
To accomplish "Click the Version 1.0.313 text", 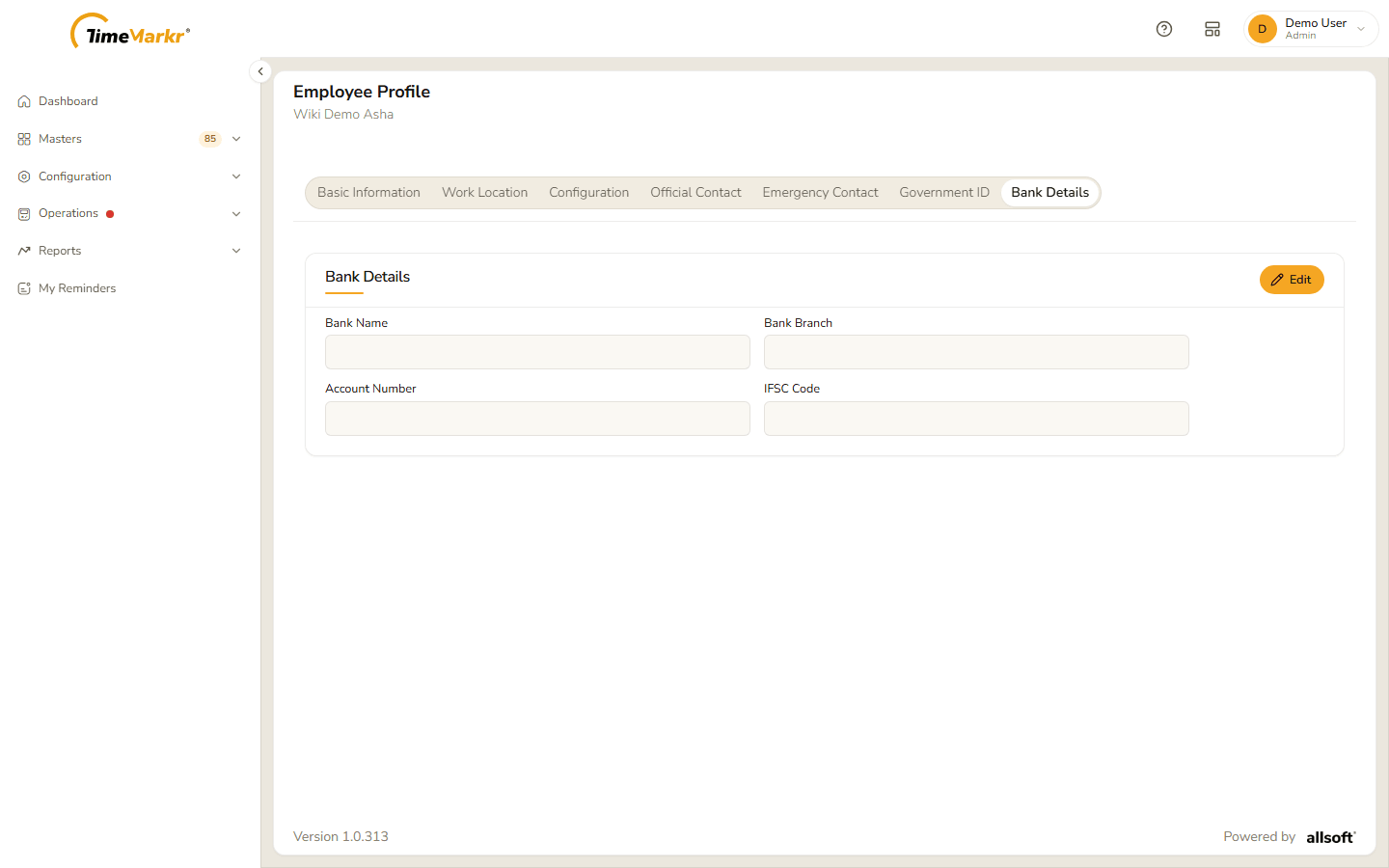I will click(340, 837).
